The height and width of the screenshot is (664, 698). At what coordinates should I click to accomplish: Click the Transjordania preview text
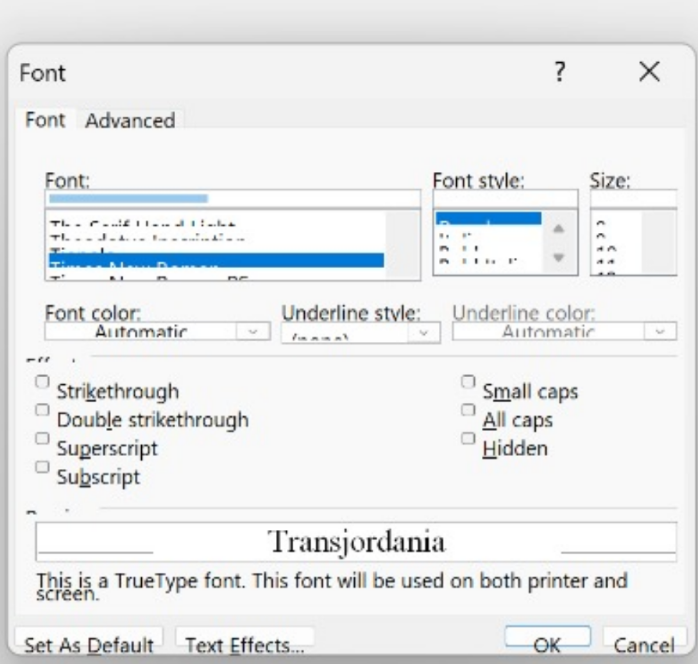point(356,542)
